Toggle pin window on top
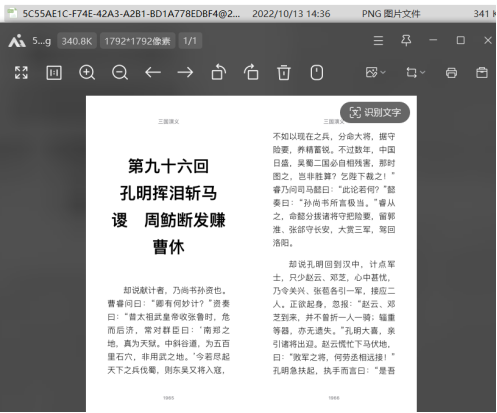 click(406, 40)
